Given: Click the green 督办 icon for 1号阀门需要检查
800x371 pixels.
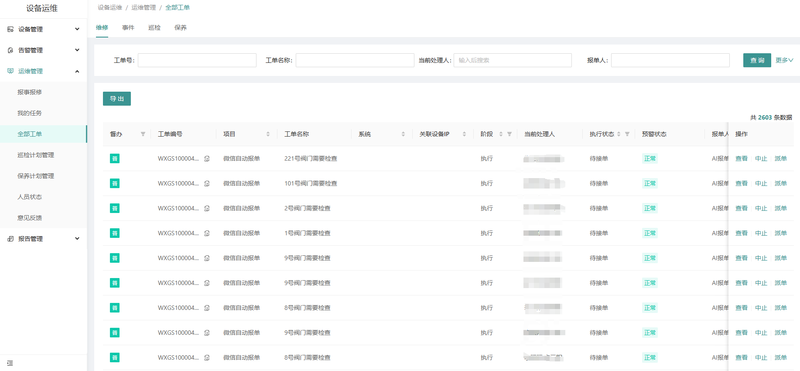Looking at the screenshot, I should pos(115,233).
